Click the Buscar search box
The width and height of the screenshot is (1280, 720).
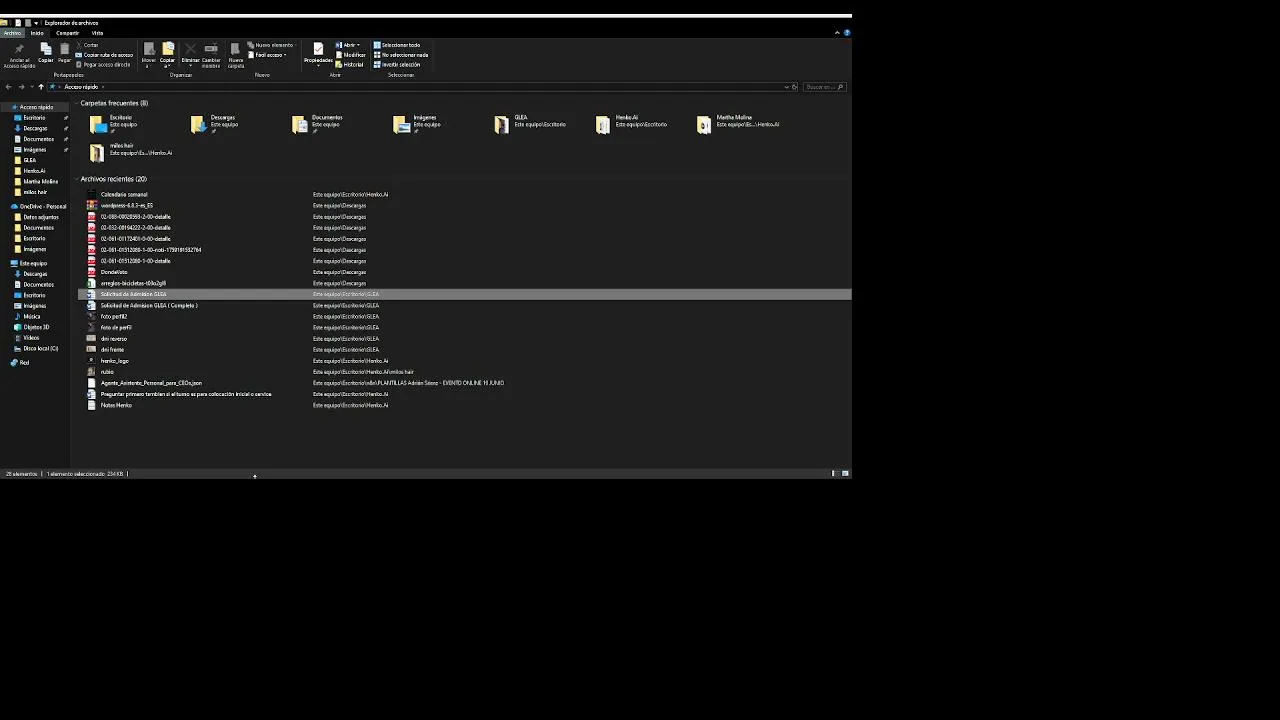point(825,87)
